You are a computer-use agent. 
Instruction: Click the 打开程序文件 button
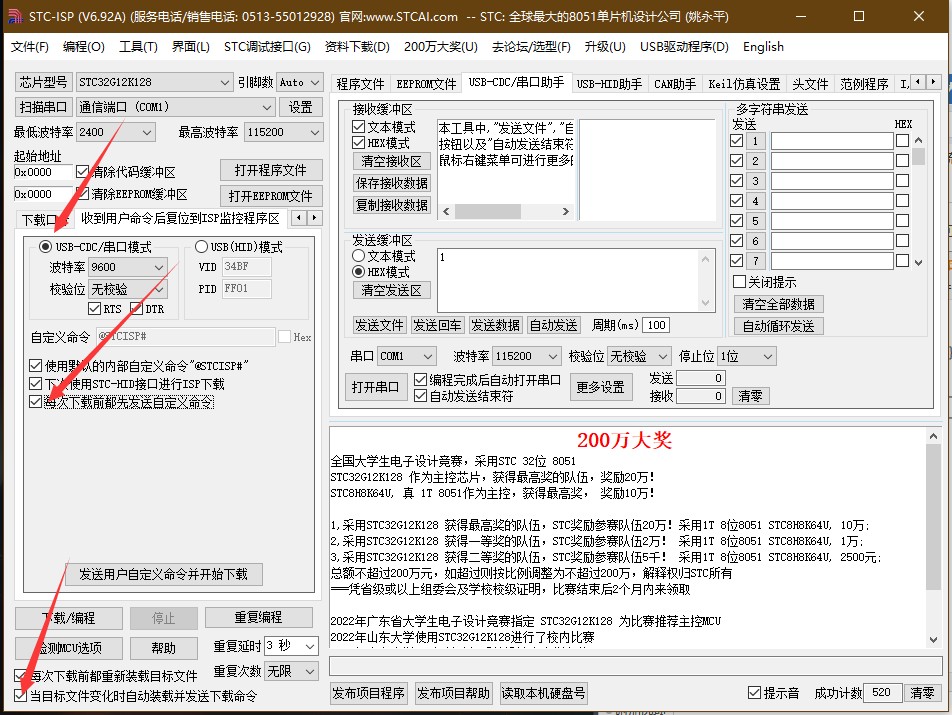pos(271,171)
